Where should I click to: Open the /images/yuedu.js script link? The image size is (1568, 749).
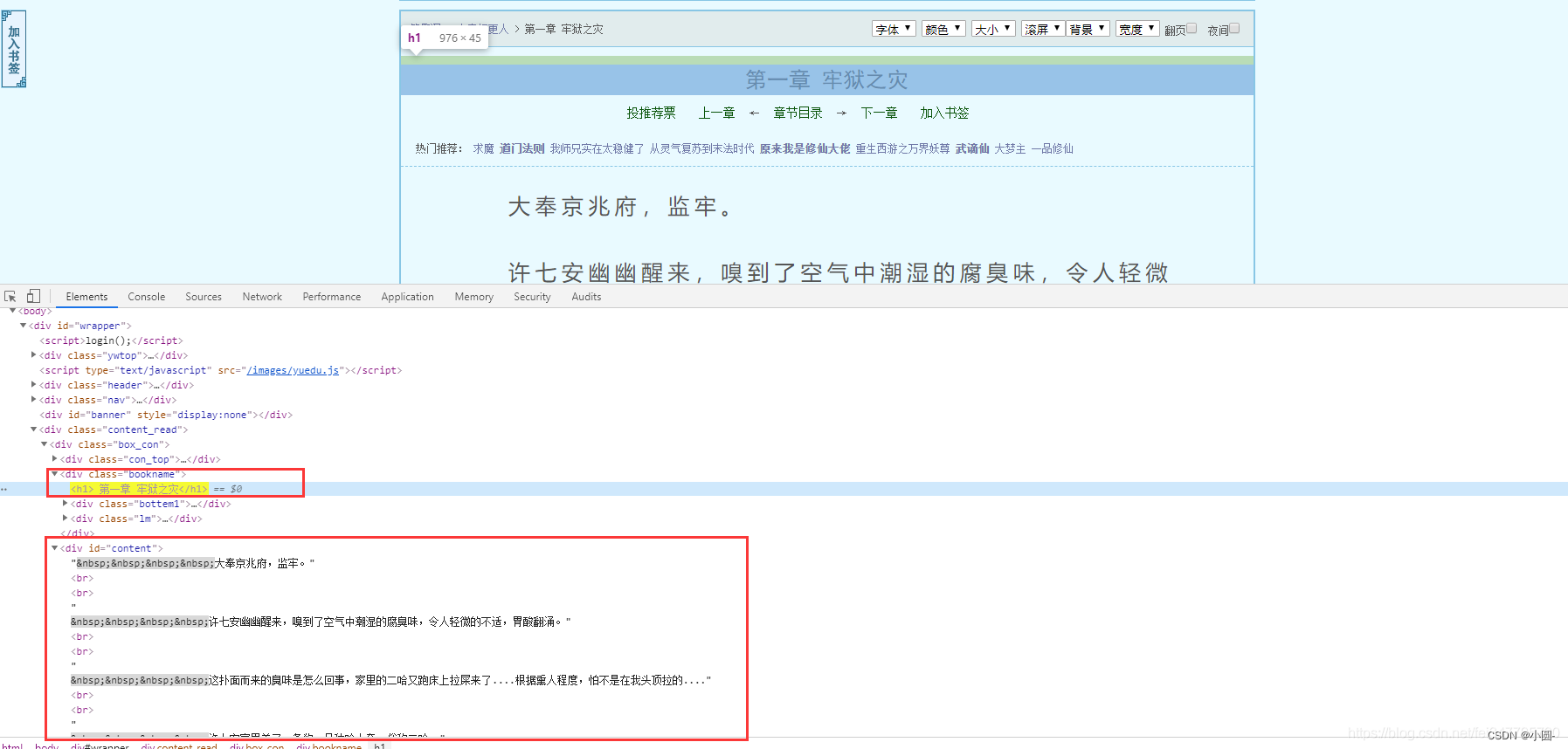(x=293, y=370)
